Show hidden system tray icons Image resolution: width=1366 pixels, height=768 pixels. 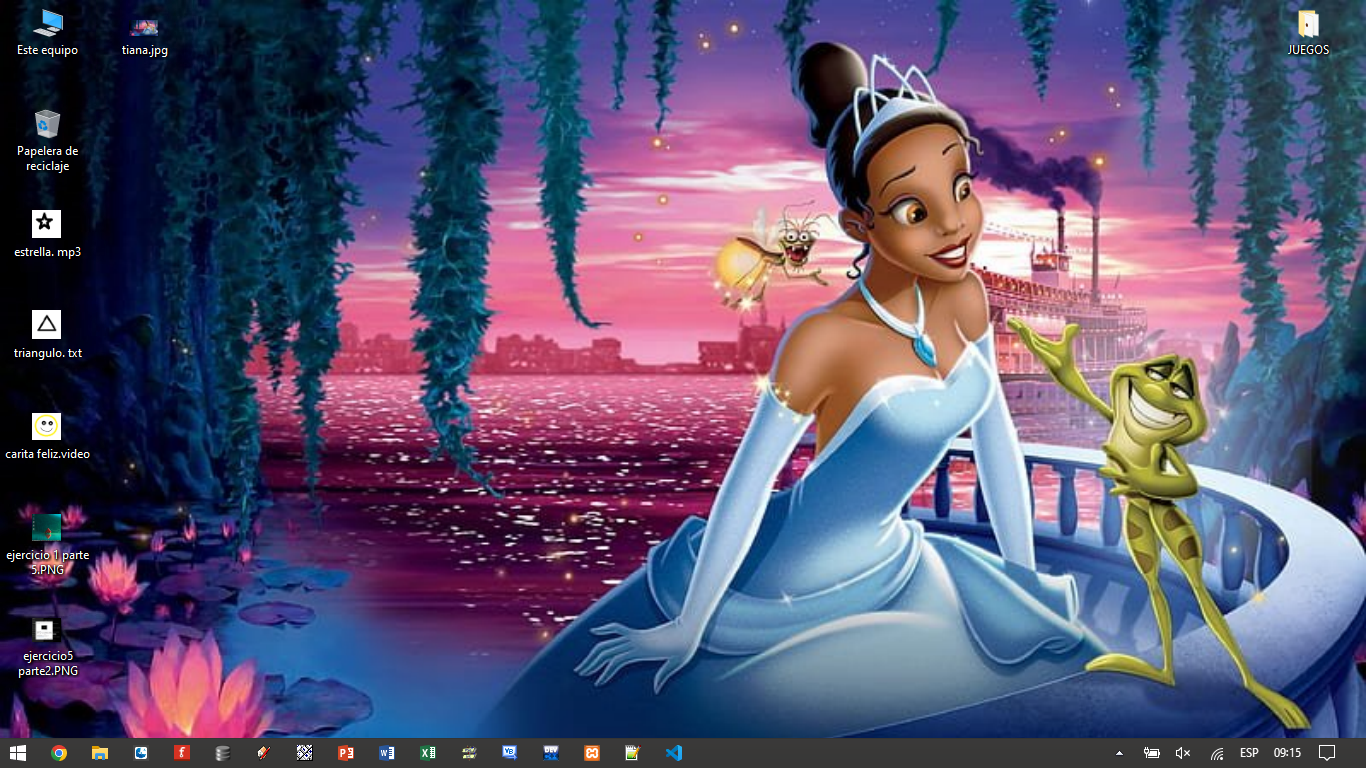coord(1119,753)
